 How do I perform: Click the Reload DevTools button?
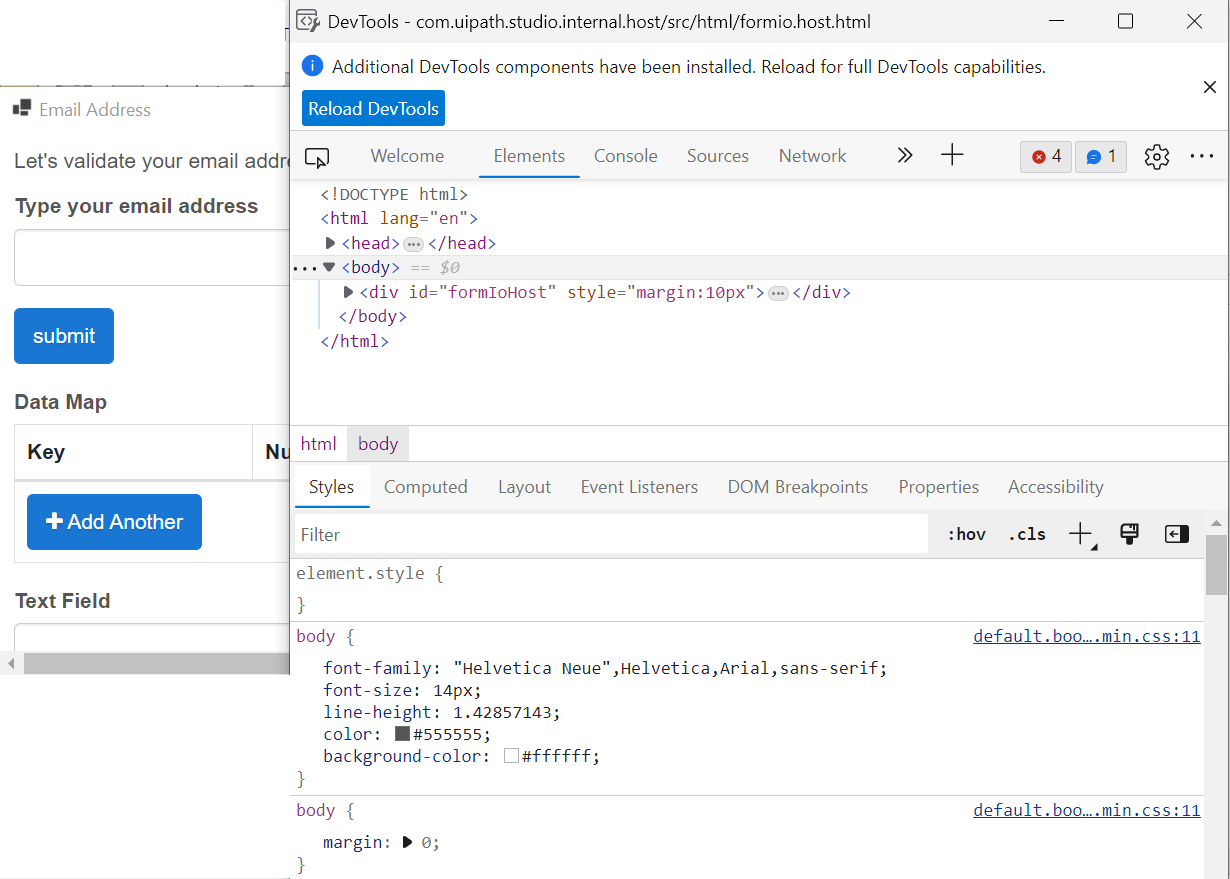pos(373,109)
